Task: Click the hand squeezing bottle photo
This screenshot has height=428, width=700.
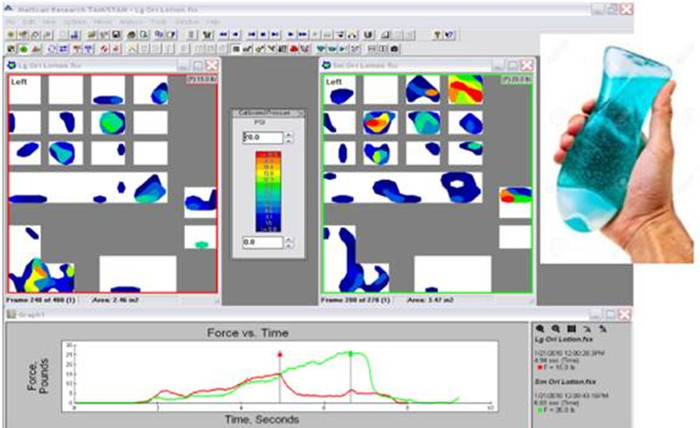Action: click(619, 150)
